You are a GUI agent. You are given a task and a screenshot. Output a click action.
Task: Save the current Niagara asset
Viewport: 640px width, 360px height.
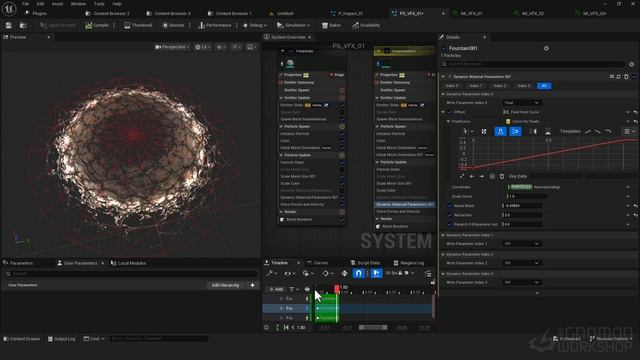click(9, 25)
